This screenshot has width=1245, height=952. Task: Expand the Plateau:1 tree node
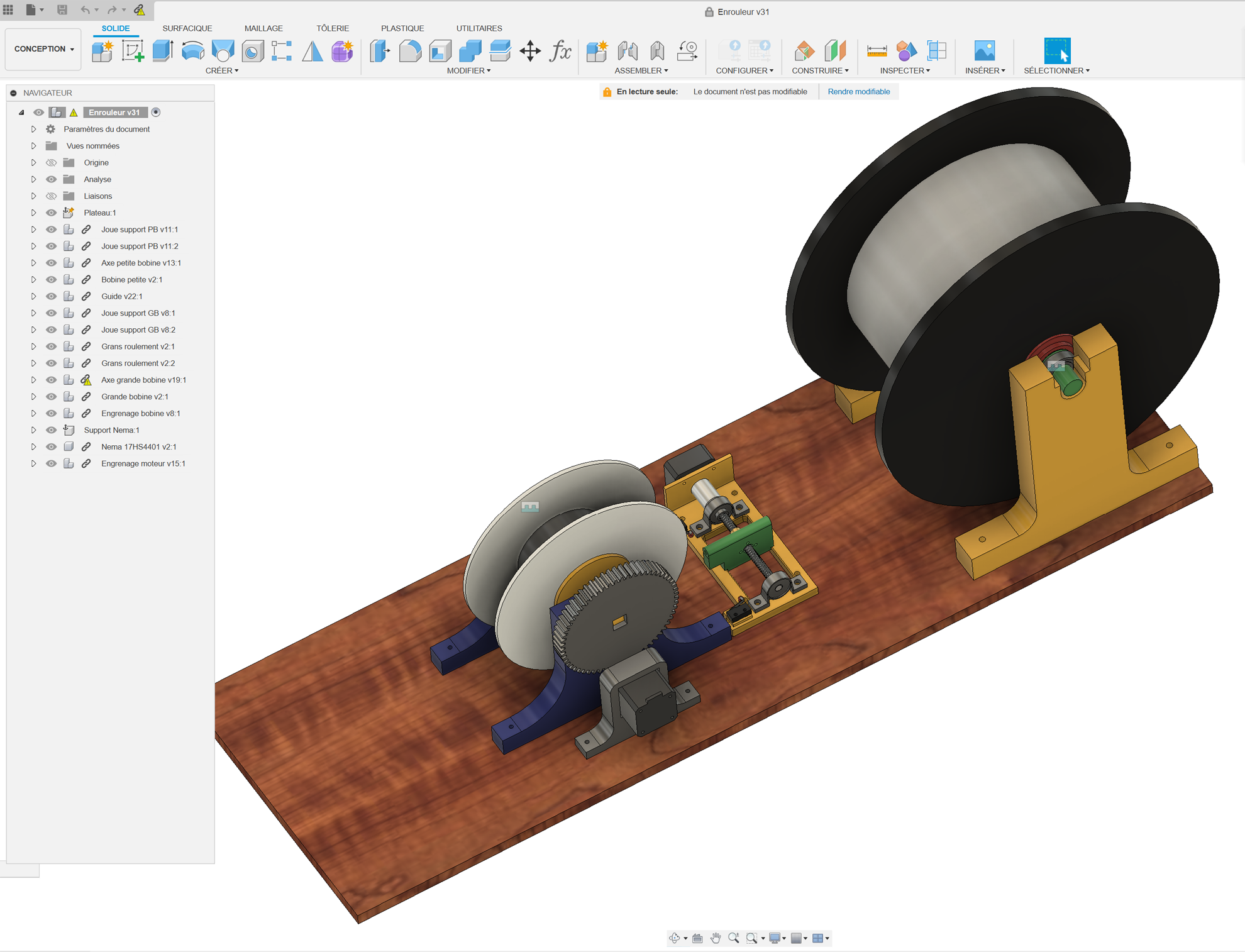tap(33, 213)
